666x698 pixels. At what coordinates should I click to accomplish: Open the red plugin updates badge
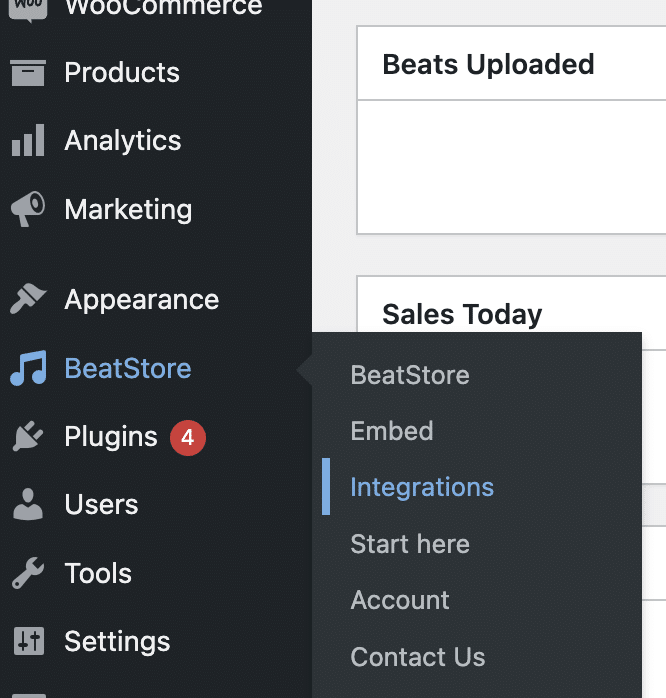(188, 438)
